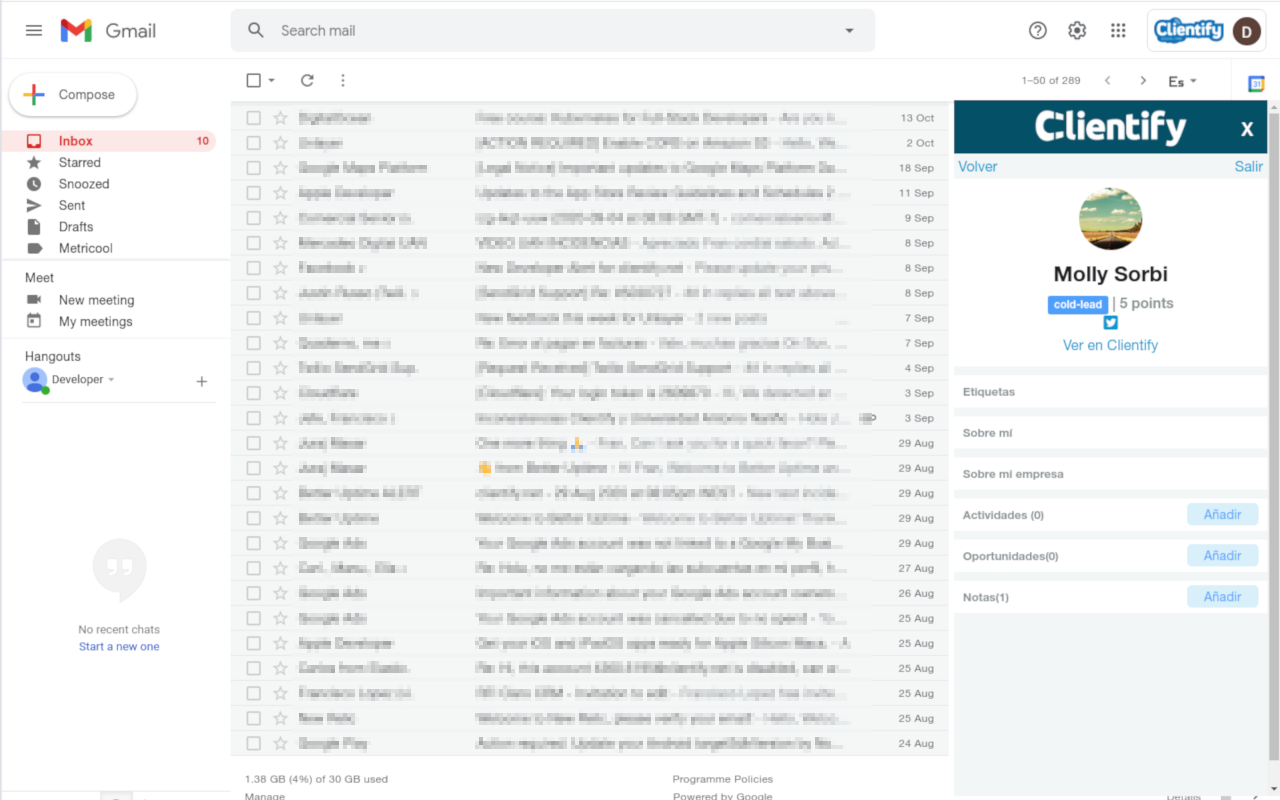
Task: Toggle checkbox for the 11 Sep email
Action: tap(254, 193)
